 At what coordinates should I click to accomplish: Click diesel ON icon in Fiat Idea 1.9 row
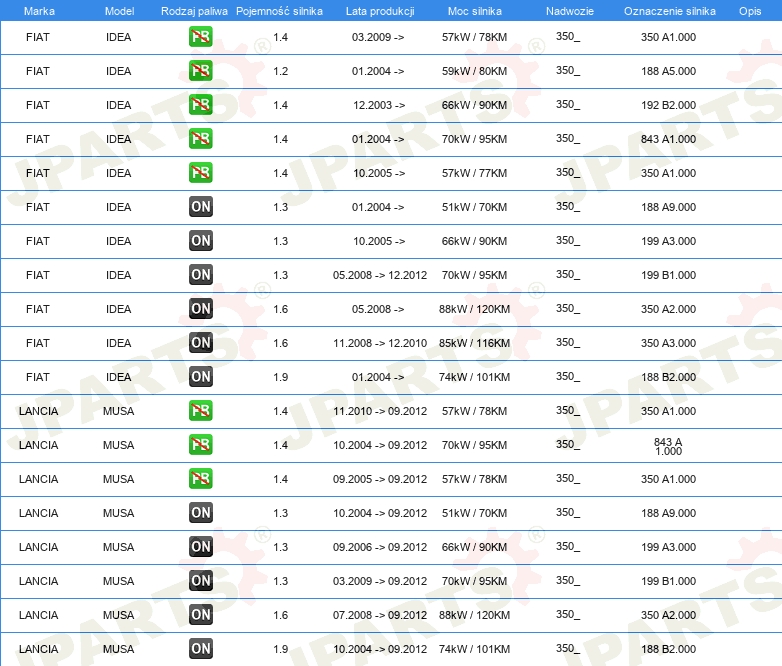point(200,377)
